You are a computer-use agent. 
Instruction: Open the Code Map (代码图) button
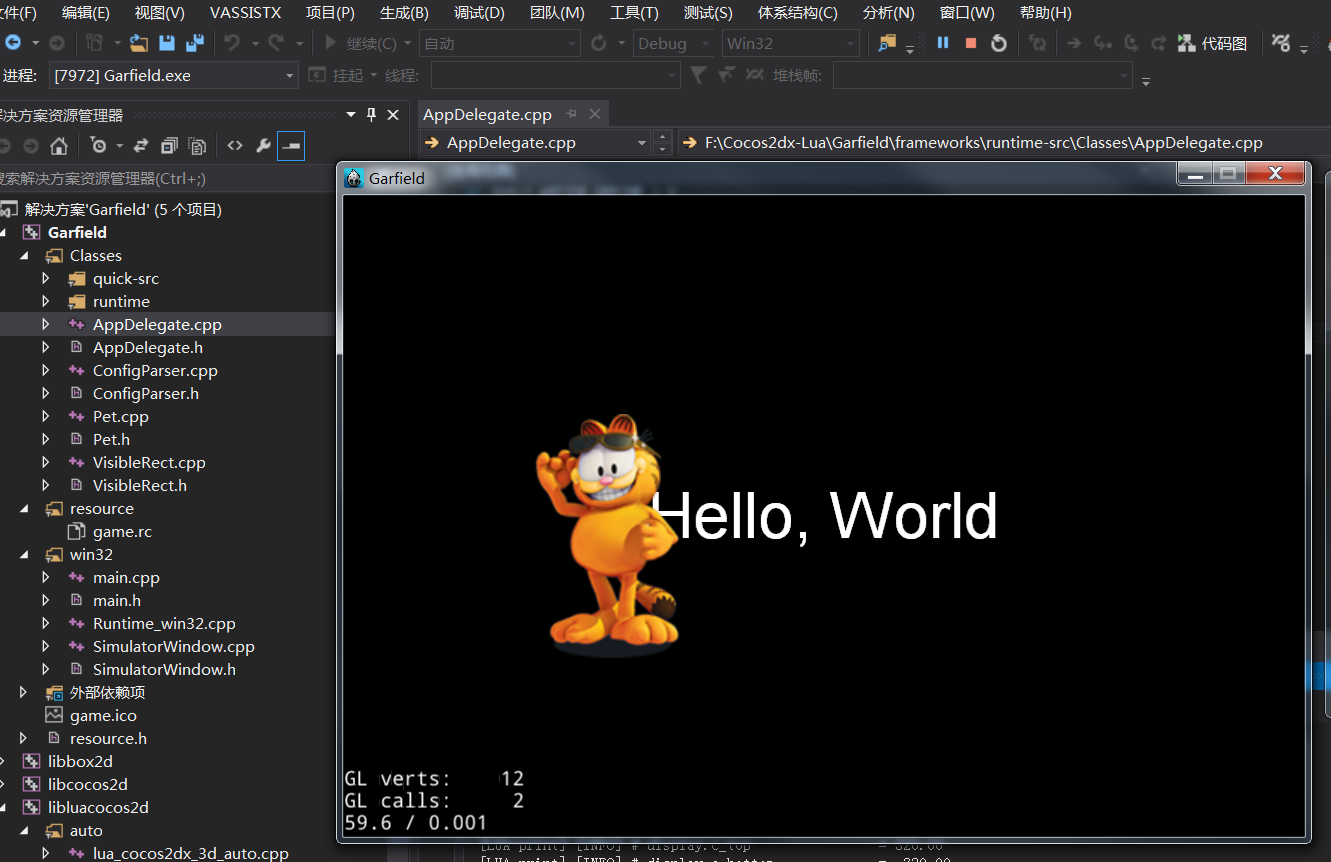coord(1212,43)
